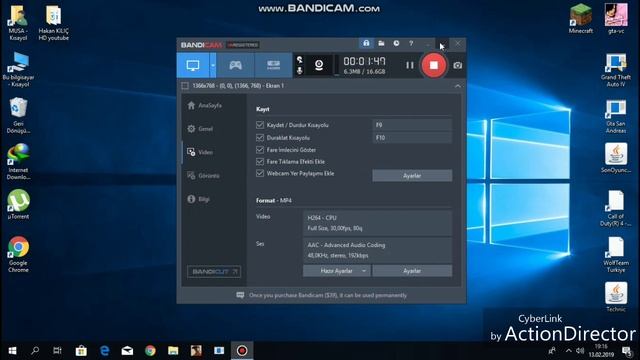Image resolution: width=640 pixels, height=360 pixels.
Task: Toggle Kaydet / Durdur Kısayolu checkbox
Action: pyautogui.click(x=260, y=125)
